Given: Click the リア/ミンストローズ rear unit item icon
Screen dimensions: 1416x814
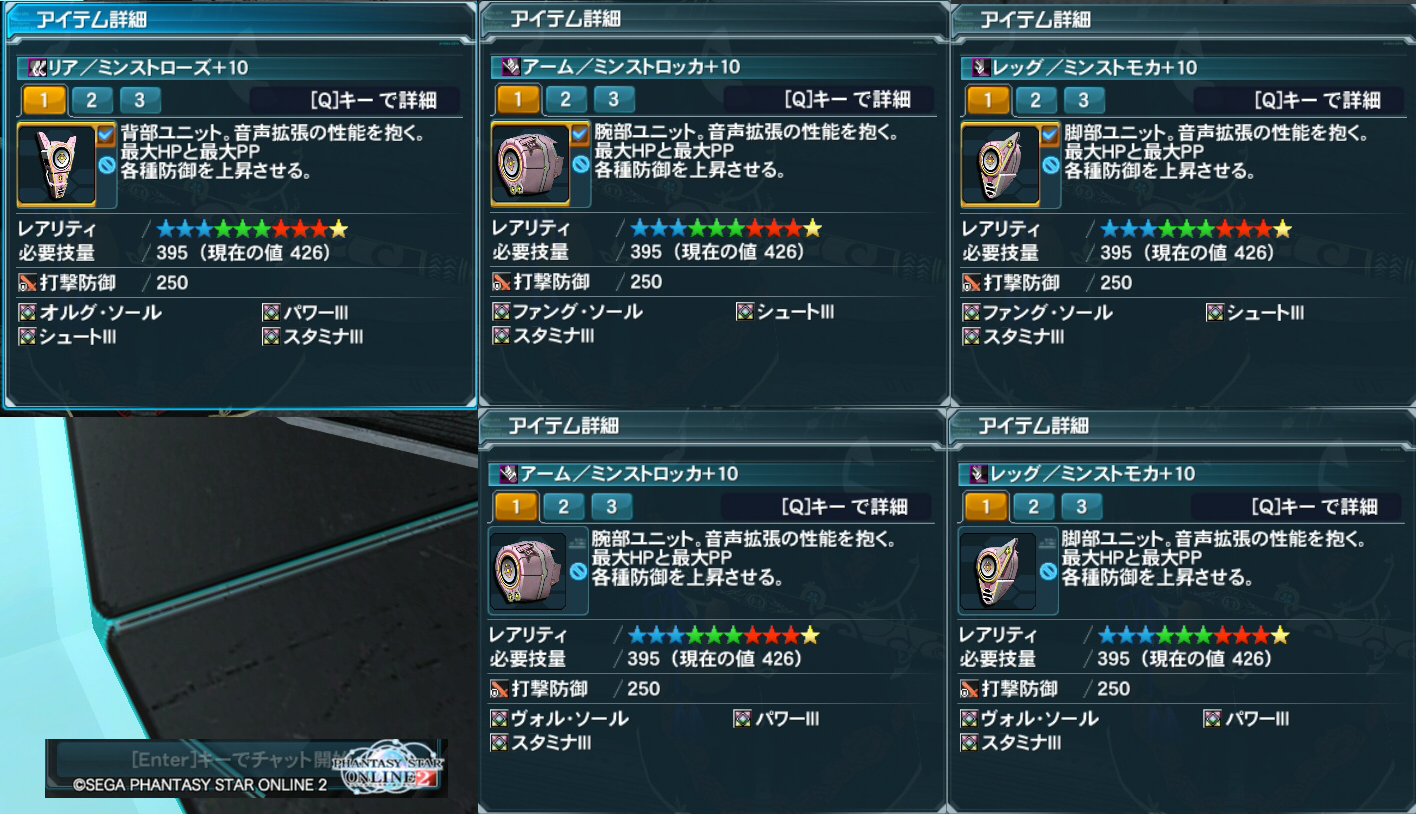Looking at the screenshot, I should [57, 163].
